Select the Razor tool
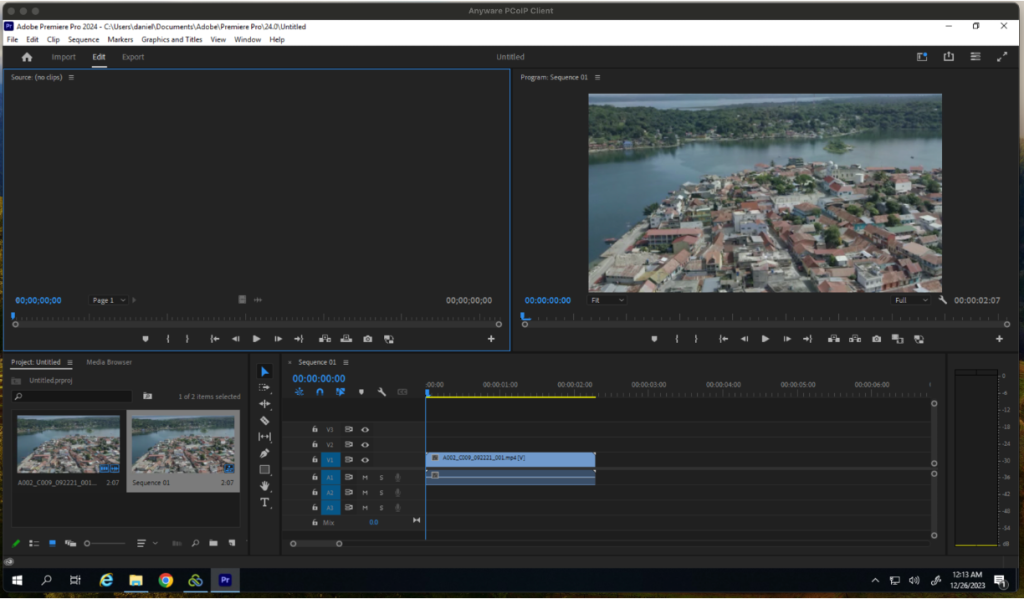The image size is (1024, 599). [265, 421]
